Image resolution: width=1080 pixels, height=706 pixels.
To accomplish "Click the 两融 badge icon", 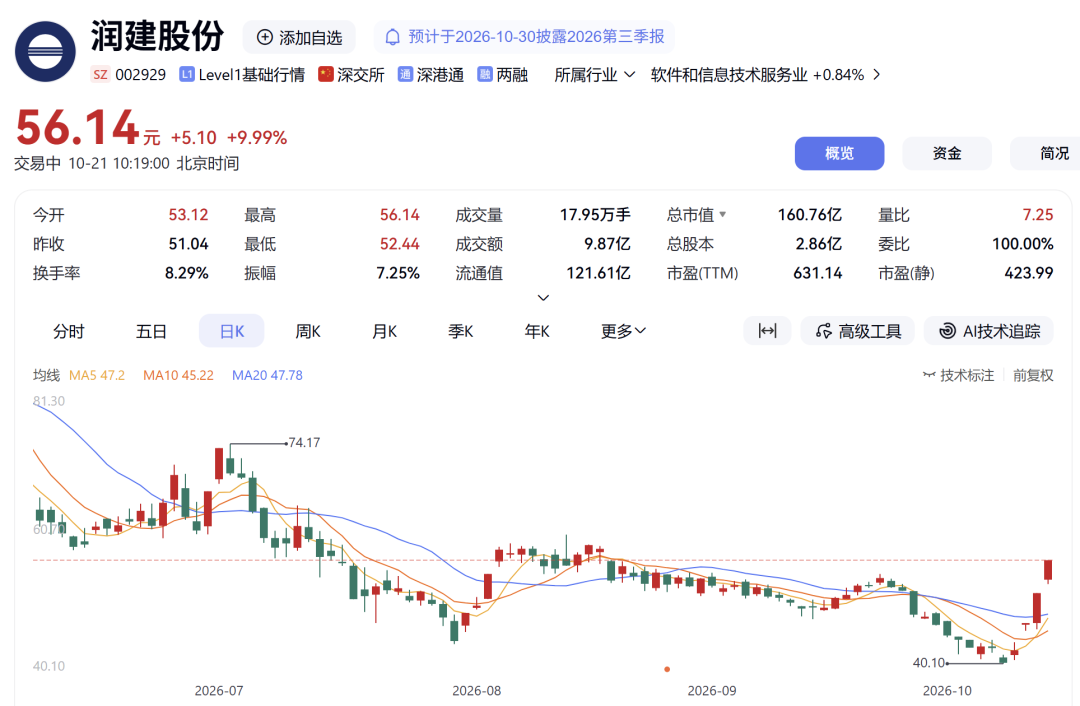I will point(485,74).
